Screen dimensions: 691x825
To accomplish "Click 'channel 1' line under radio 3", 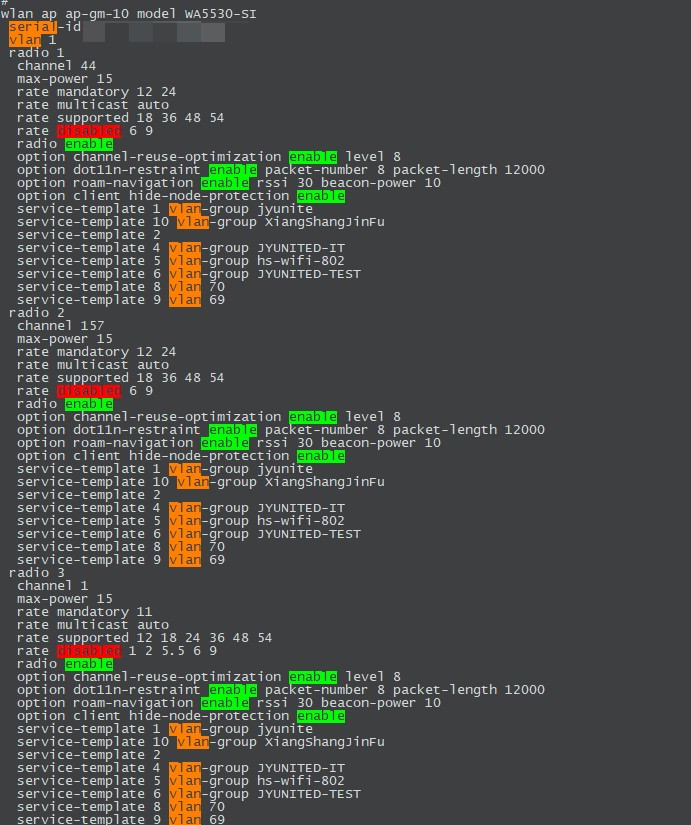I will point(52,586).
